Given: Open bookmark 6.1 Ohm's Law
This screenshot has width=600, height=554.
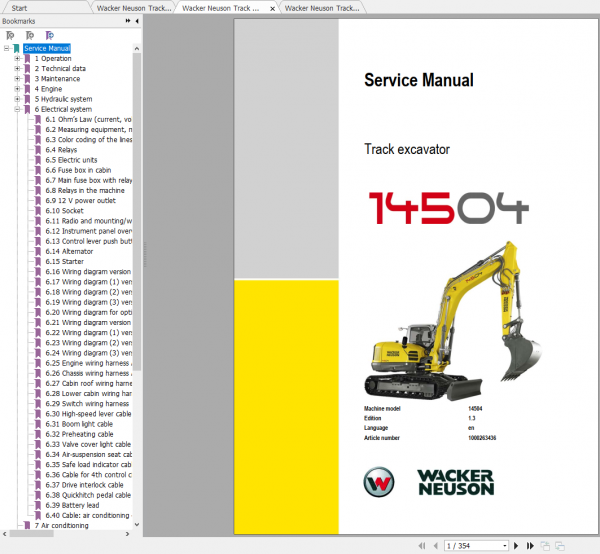Looking at the screenshot, I should tap(88, 119).
